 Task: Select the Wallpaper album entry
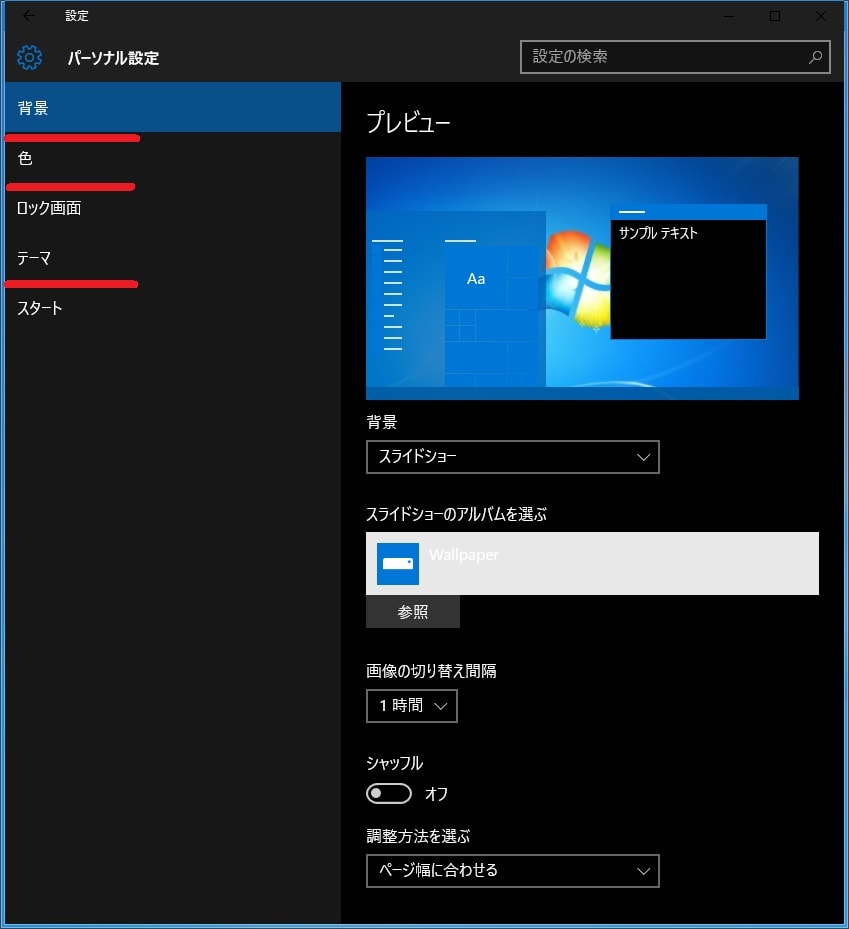[592, 563]
